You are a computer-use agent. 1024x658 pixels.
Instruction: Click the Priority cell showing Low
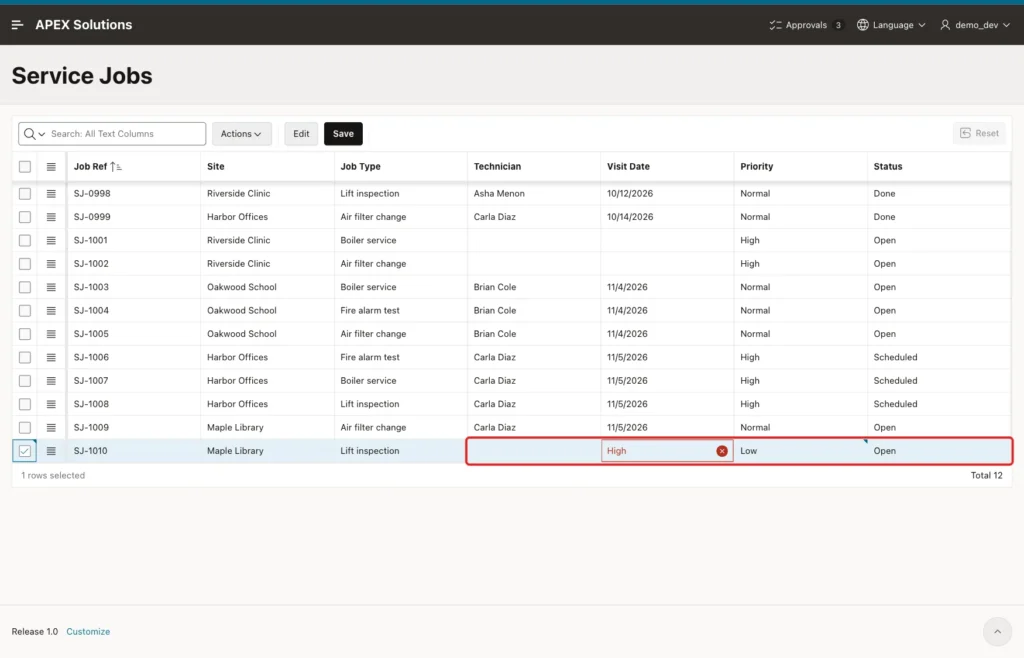801,451
